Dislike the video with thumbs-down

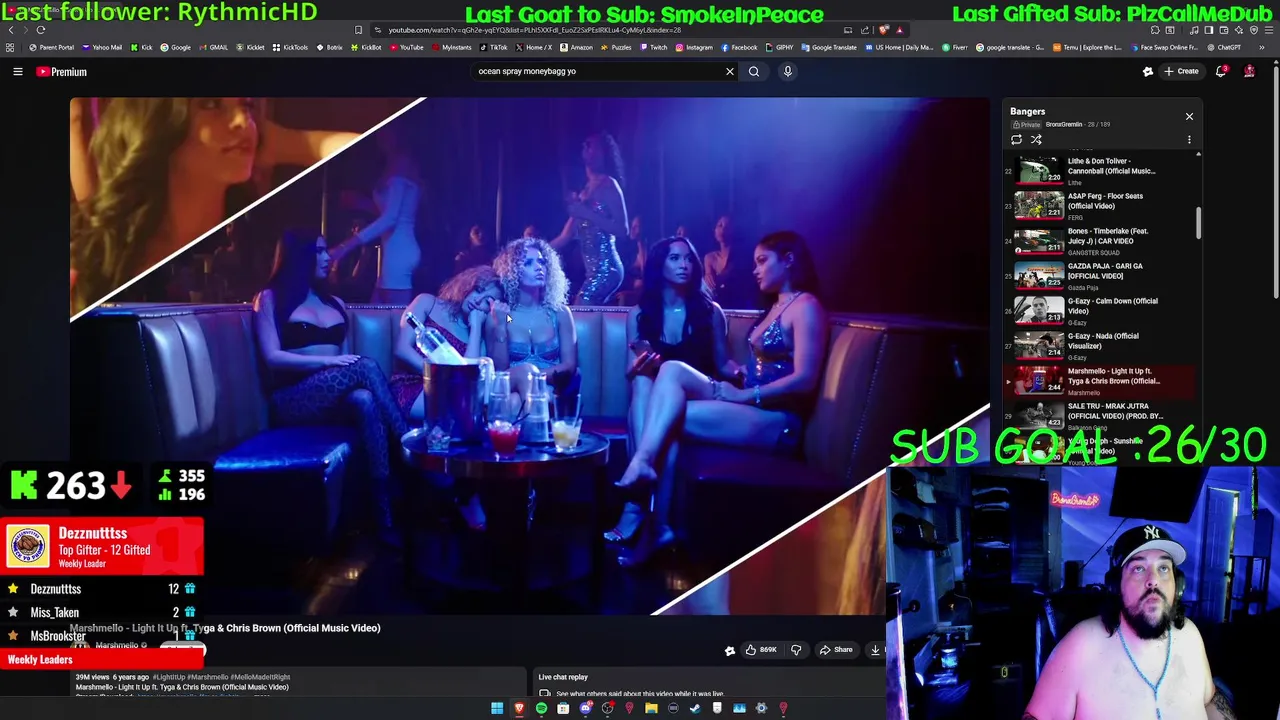point(796,650)
